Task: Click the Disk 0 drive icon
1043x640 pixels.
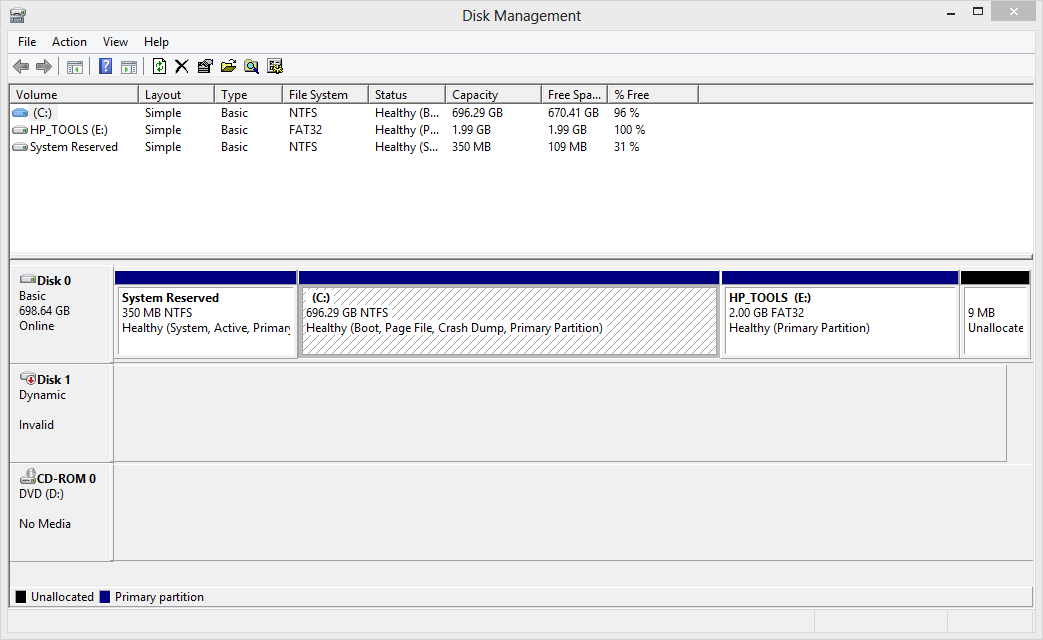Action: pyautogui.click(x=27, y=279)
